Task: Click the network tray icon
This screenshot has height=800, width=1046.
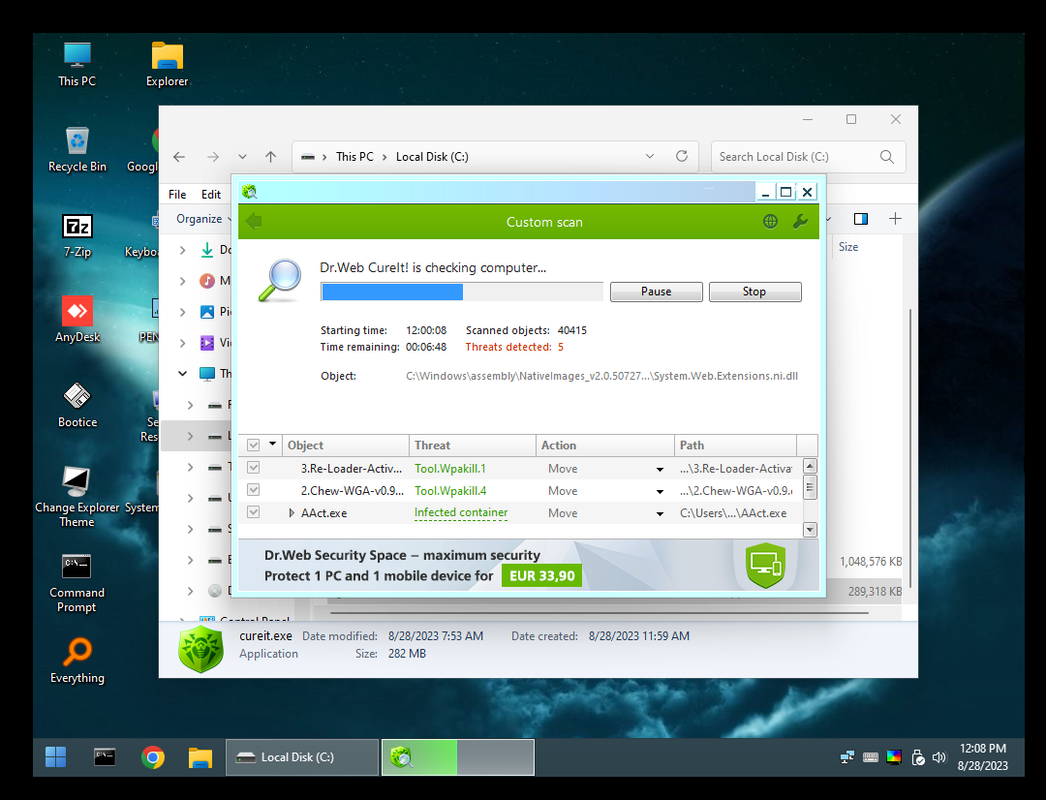Action: pos(847,757)
